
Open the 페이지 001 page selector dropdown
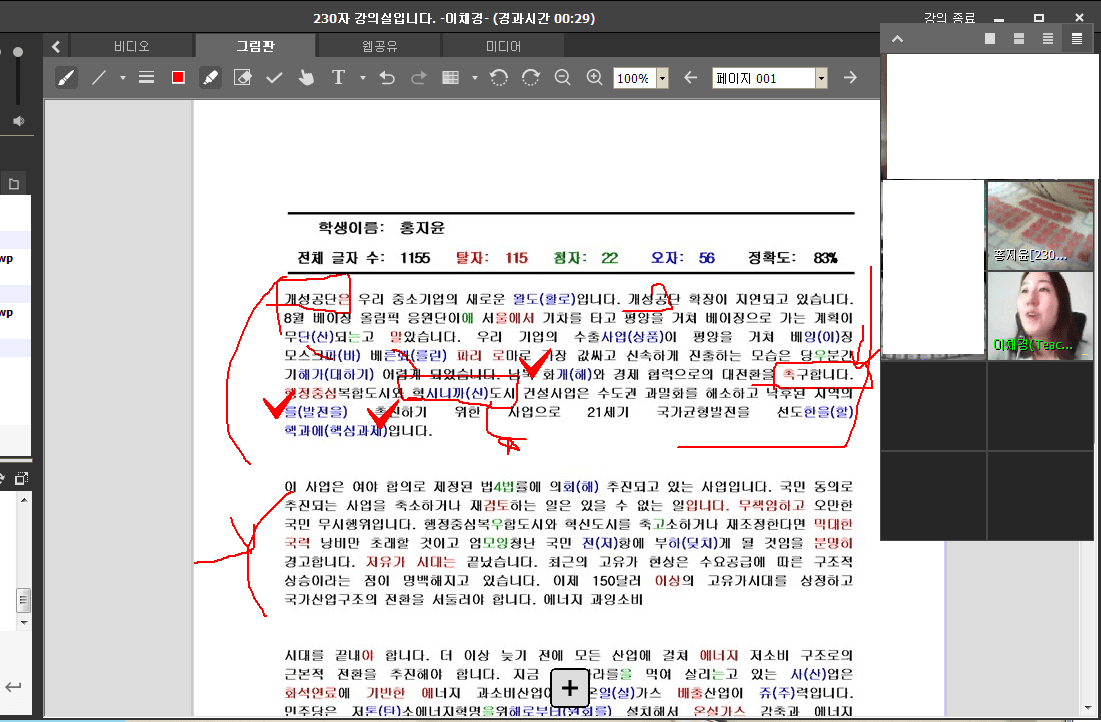[821, 78]
